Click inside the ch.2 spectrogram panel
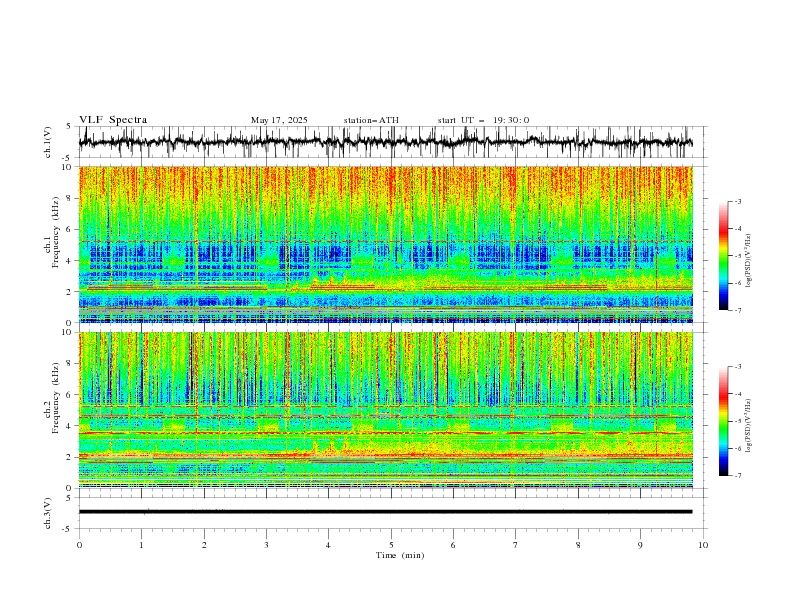Viewport: 792px width, 612px height. [x=385, y=410]
